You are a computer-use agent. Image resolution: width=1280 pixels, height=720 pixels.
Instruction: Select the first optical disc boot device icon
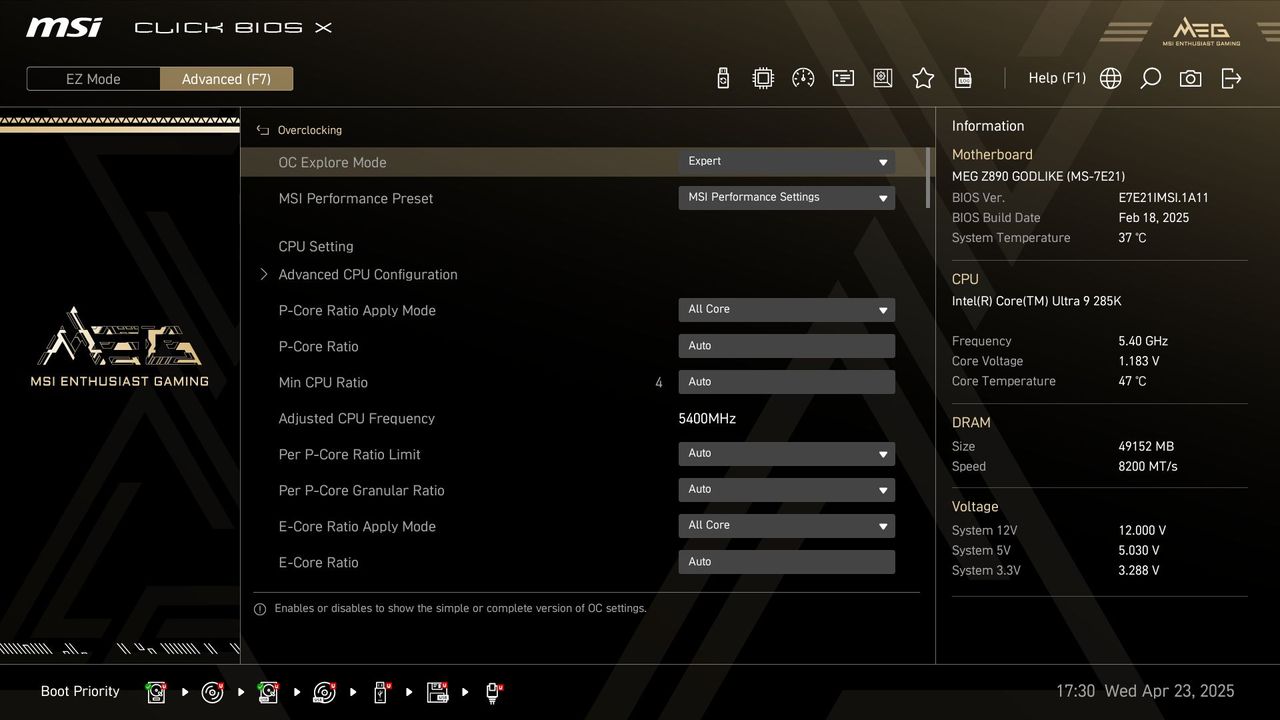pos(212,692)
